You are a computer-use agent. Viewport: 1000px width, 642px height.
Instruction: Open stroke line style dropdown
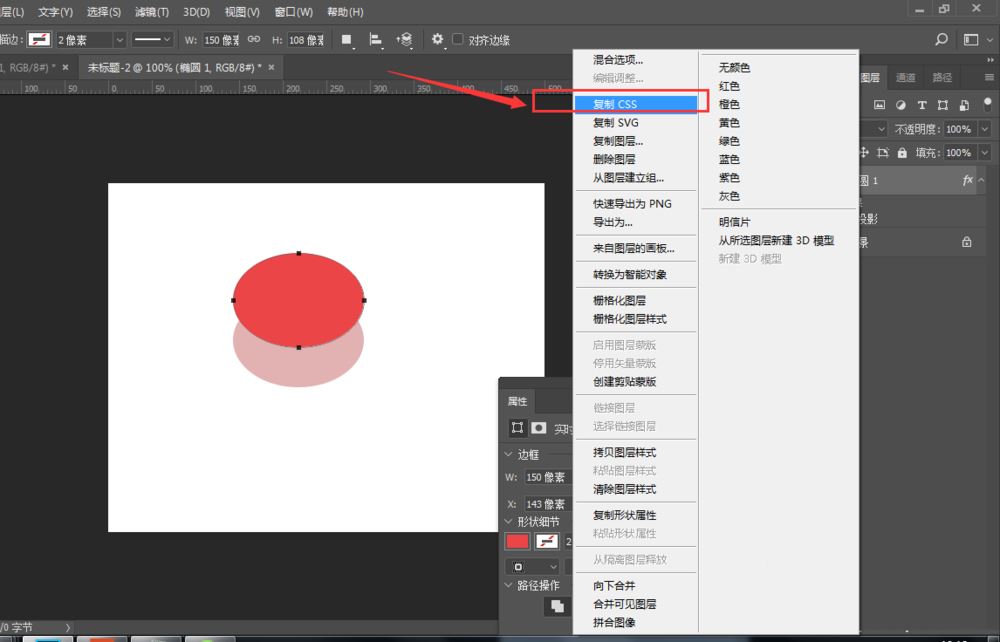pyautogui.click(x=152, y=40)
